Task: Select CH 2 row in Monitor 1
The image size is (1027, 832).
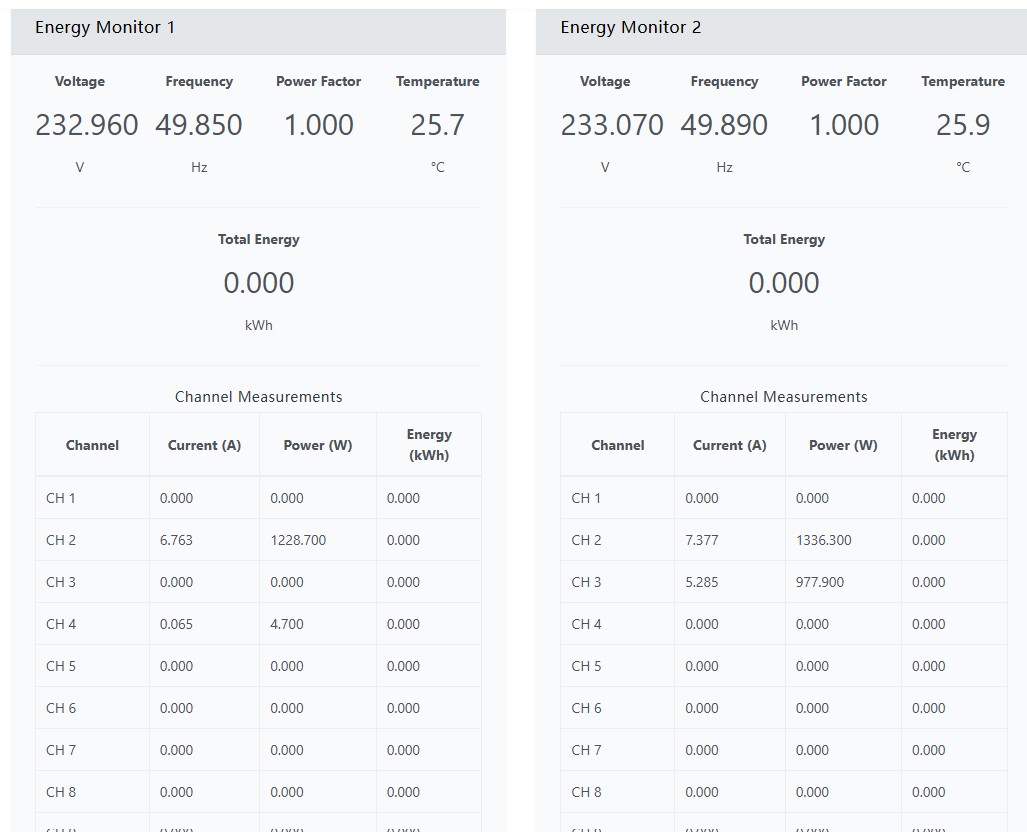Action: (x=259, y=540)
